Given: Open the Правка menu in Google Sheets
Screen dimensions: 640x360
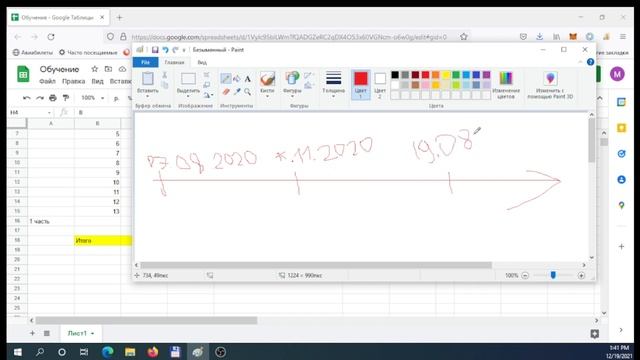Looking at the screenshot, I should pos(73,81).
